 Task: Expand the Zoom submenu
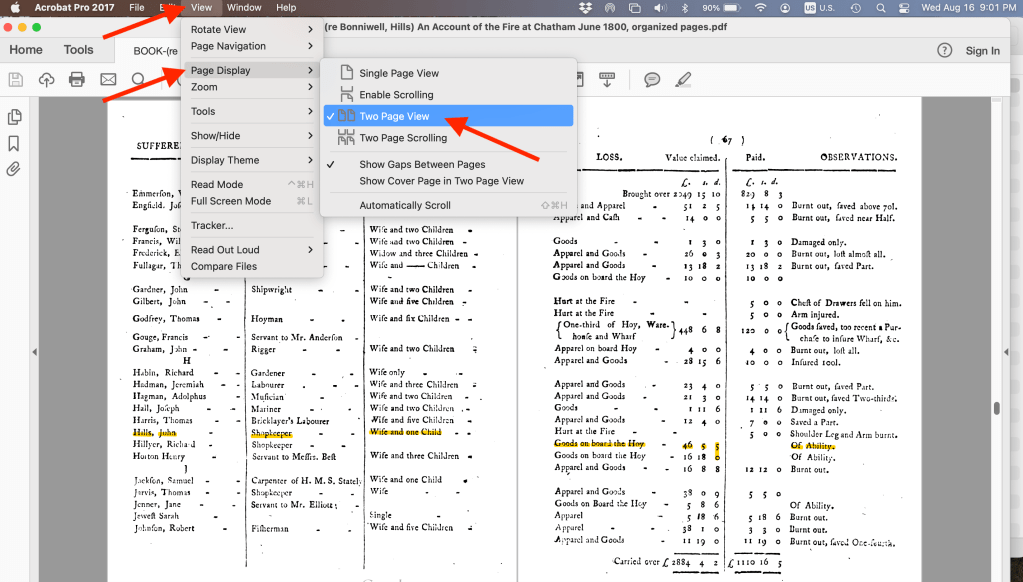pyautogui.click(x=252, y=88)
